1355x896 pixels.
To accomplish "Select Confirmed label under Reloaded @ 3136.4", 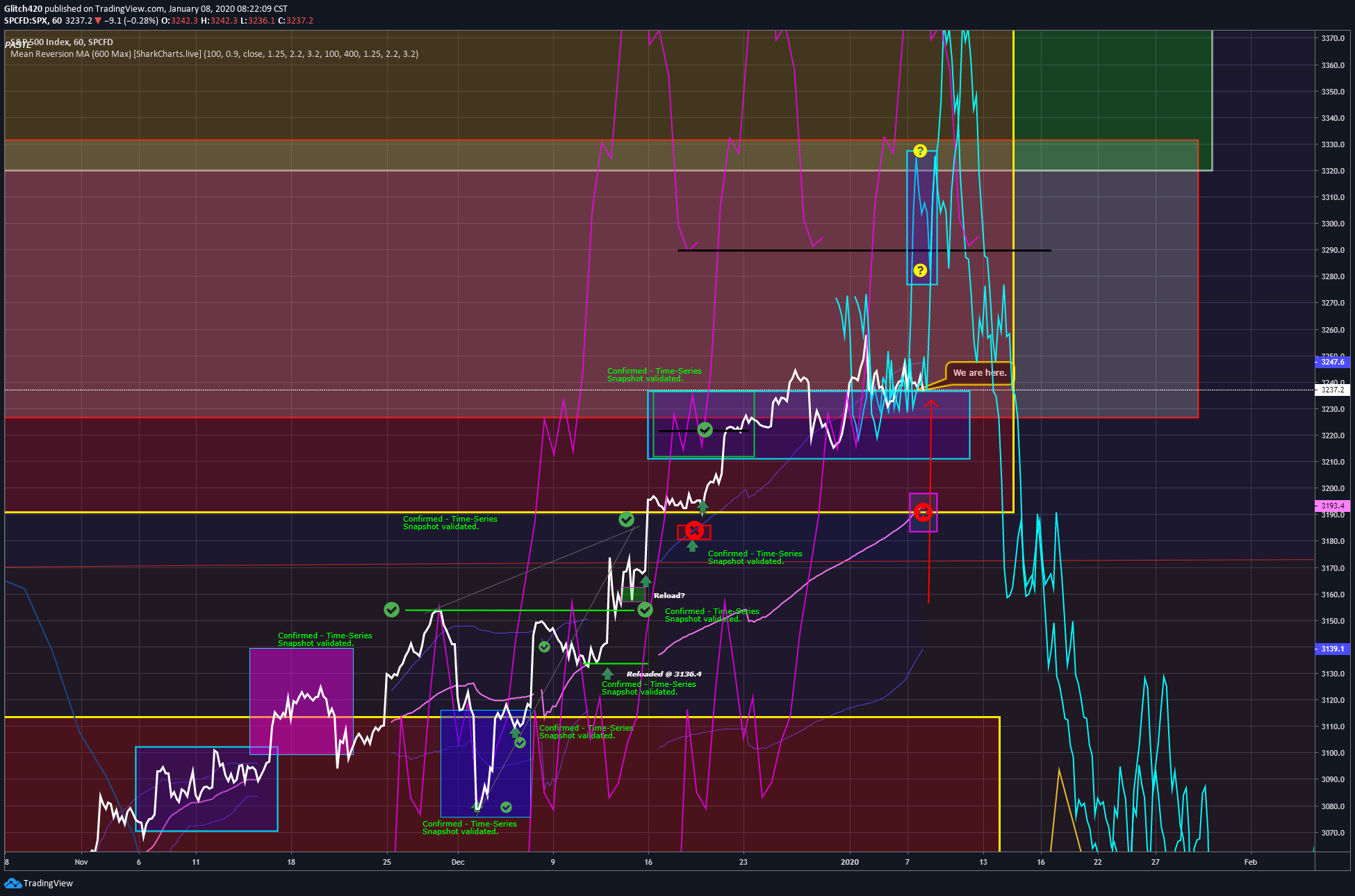I will coord(649,688).
